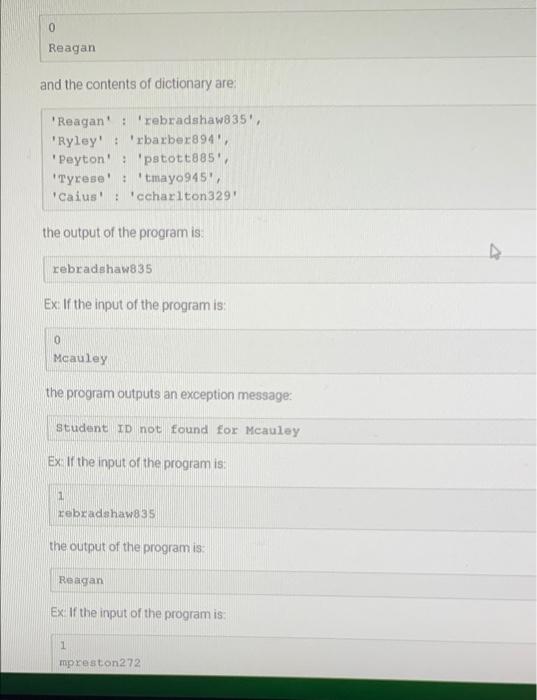Click the 0 above Mcauley
537x700 pixels.
57,340
